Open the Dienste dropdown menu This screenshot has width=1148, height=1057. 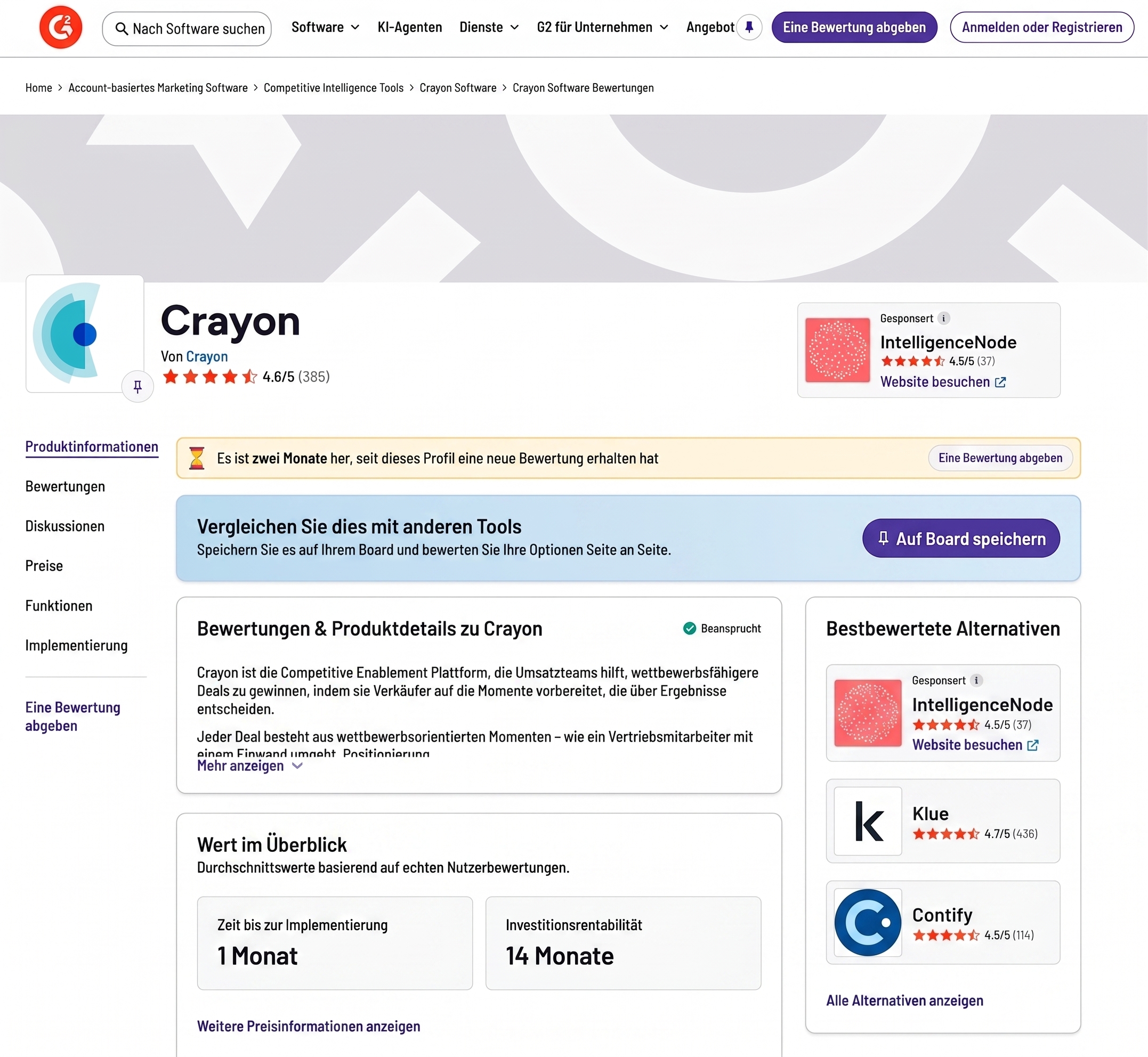[x=489, y=27]
